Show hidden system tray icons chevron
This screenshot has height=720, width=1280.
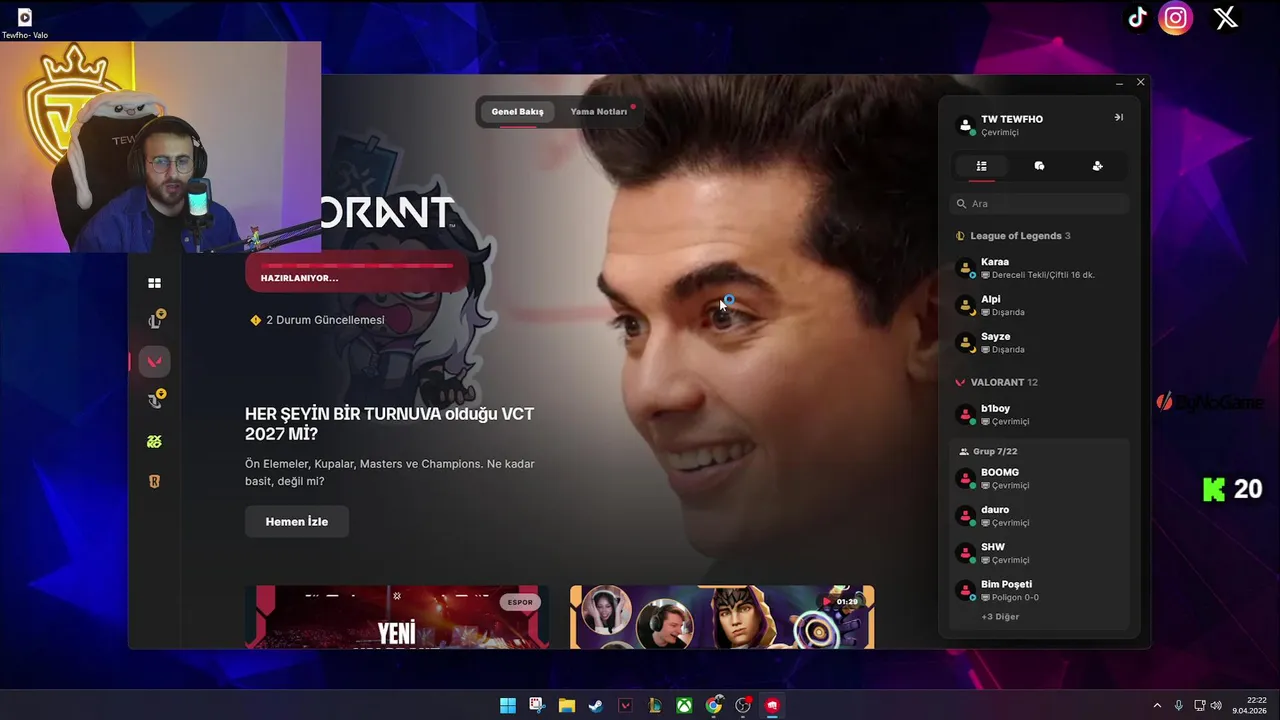[1157, 705]
